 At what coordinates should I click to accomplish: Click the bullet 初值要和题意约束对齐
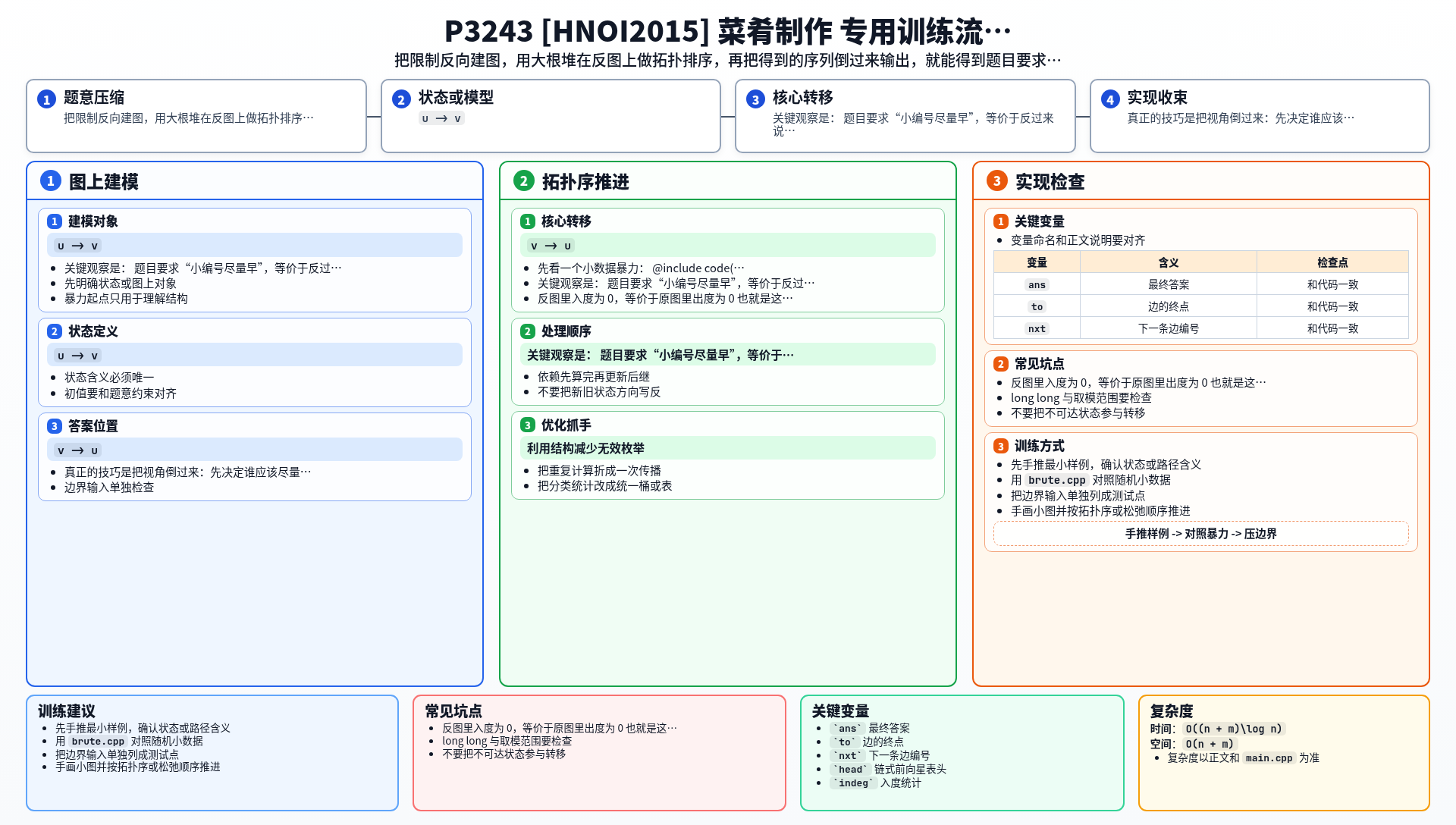[121, 394]
